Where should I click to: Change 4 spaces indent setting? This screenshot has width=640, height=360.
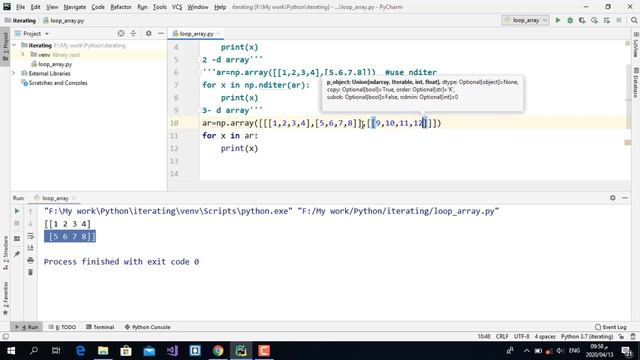(x=545, y=336)
